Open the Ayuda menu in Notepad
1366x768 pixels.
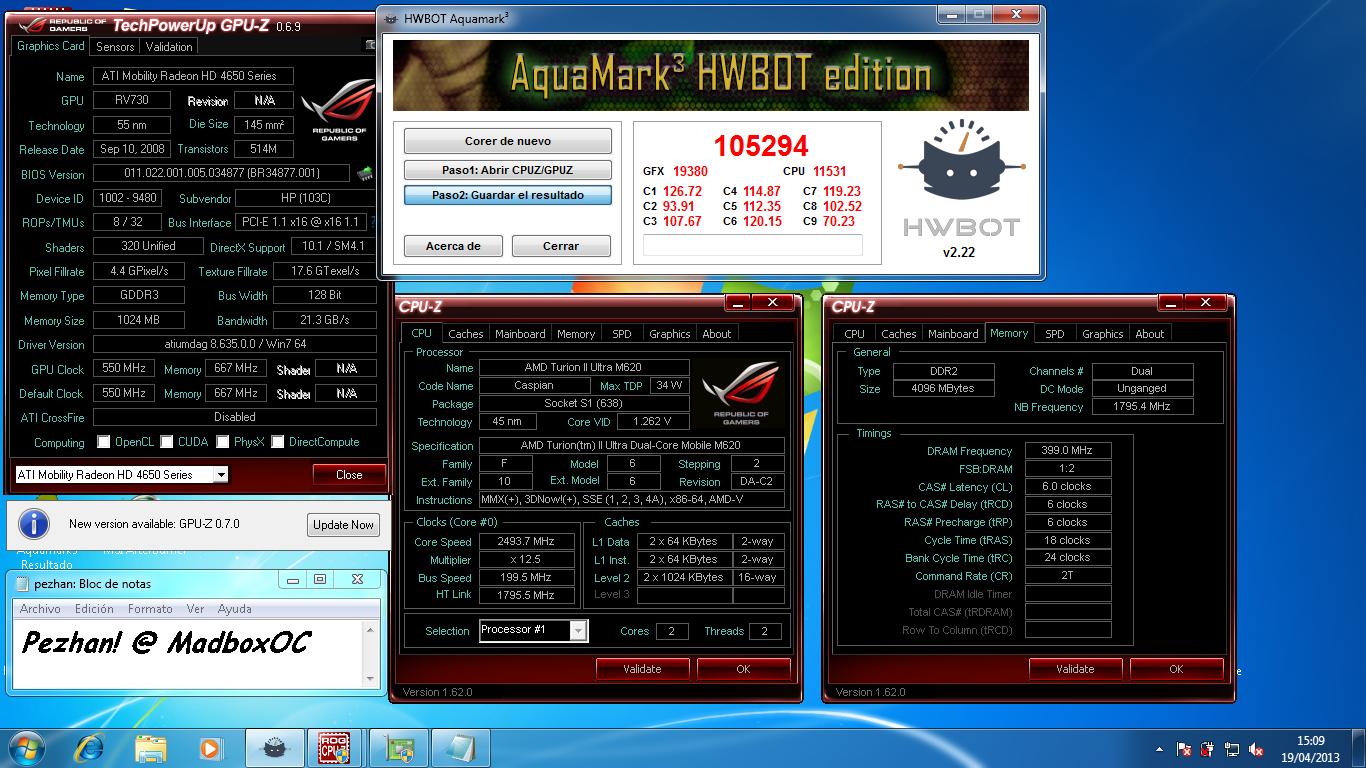[235, 609]
